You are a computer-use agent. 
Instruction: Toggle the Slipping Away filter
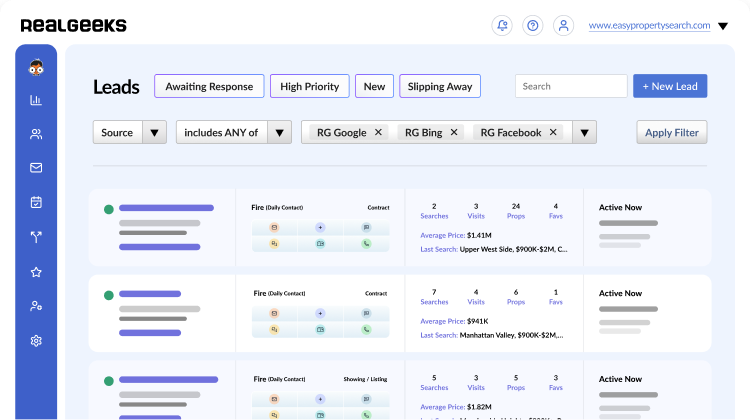[440, 87]
